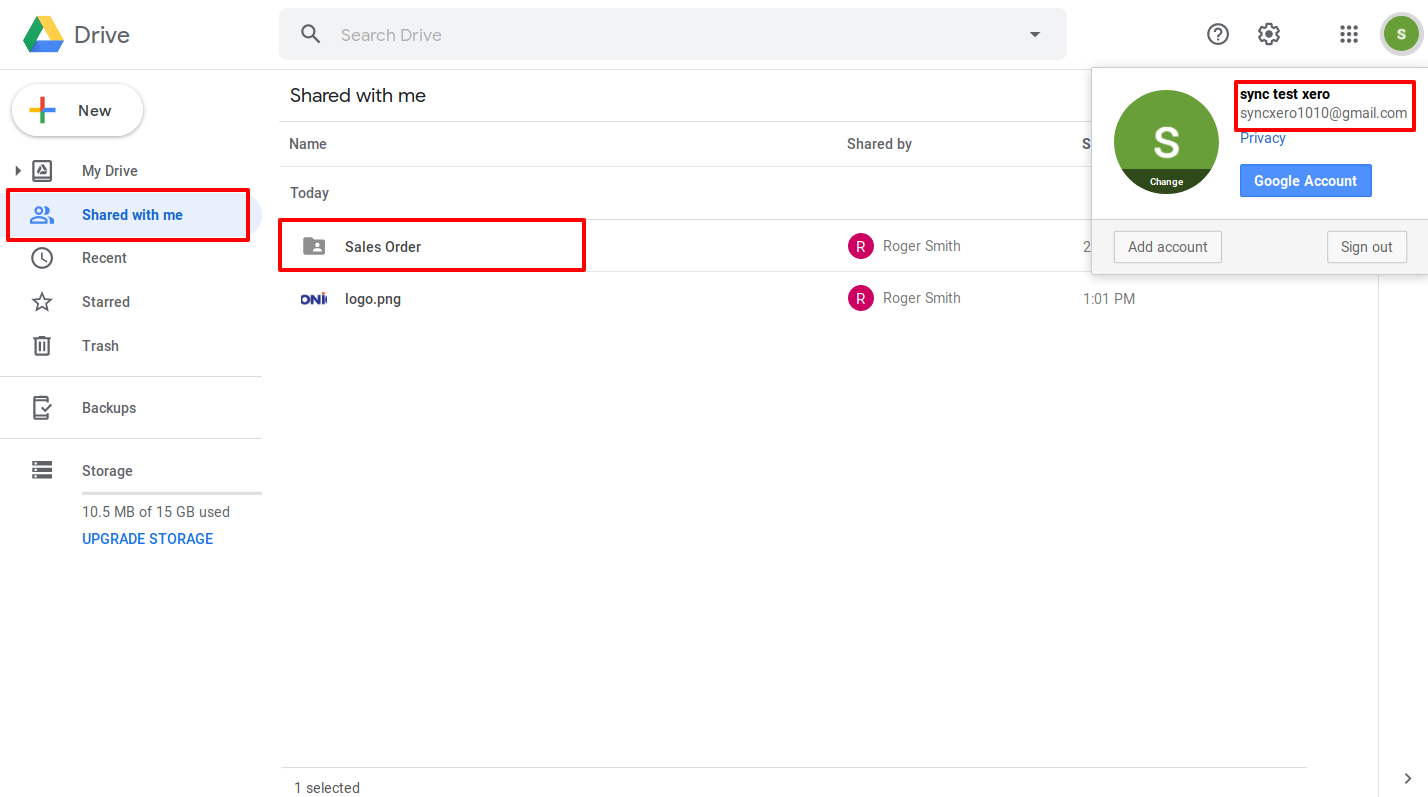Image resolution: width=1428 pixels, height=797 pixels.
Task: Click the Search Drive input field
Action: click(x=670, y=35)
